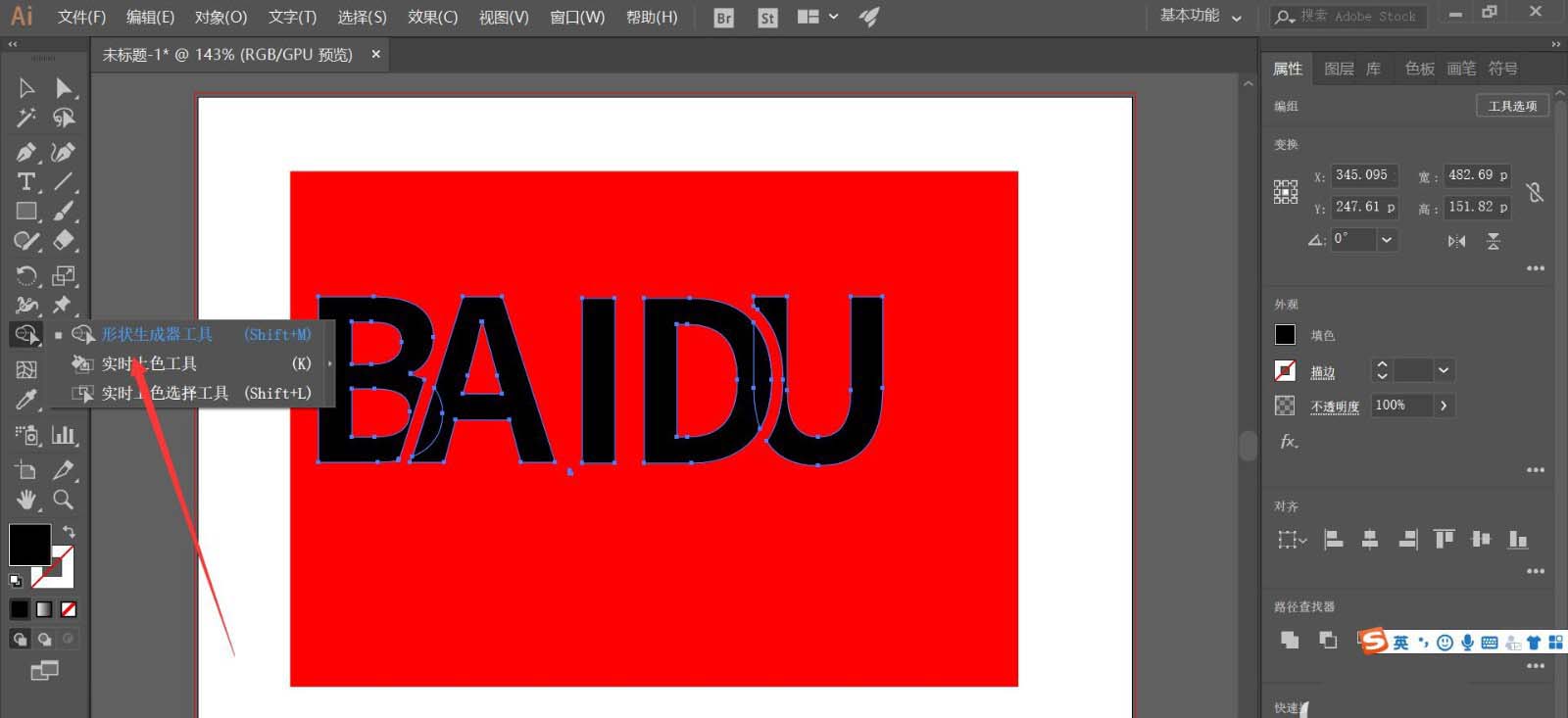Open the 效果(C) menu
The width and height of the screenshot is (1568, 718).
[x=432, y=17]
